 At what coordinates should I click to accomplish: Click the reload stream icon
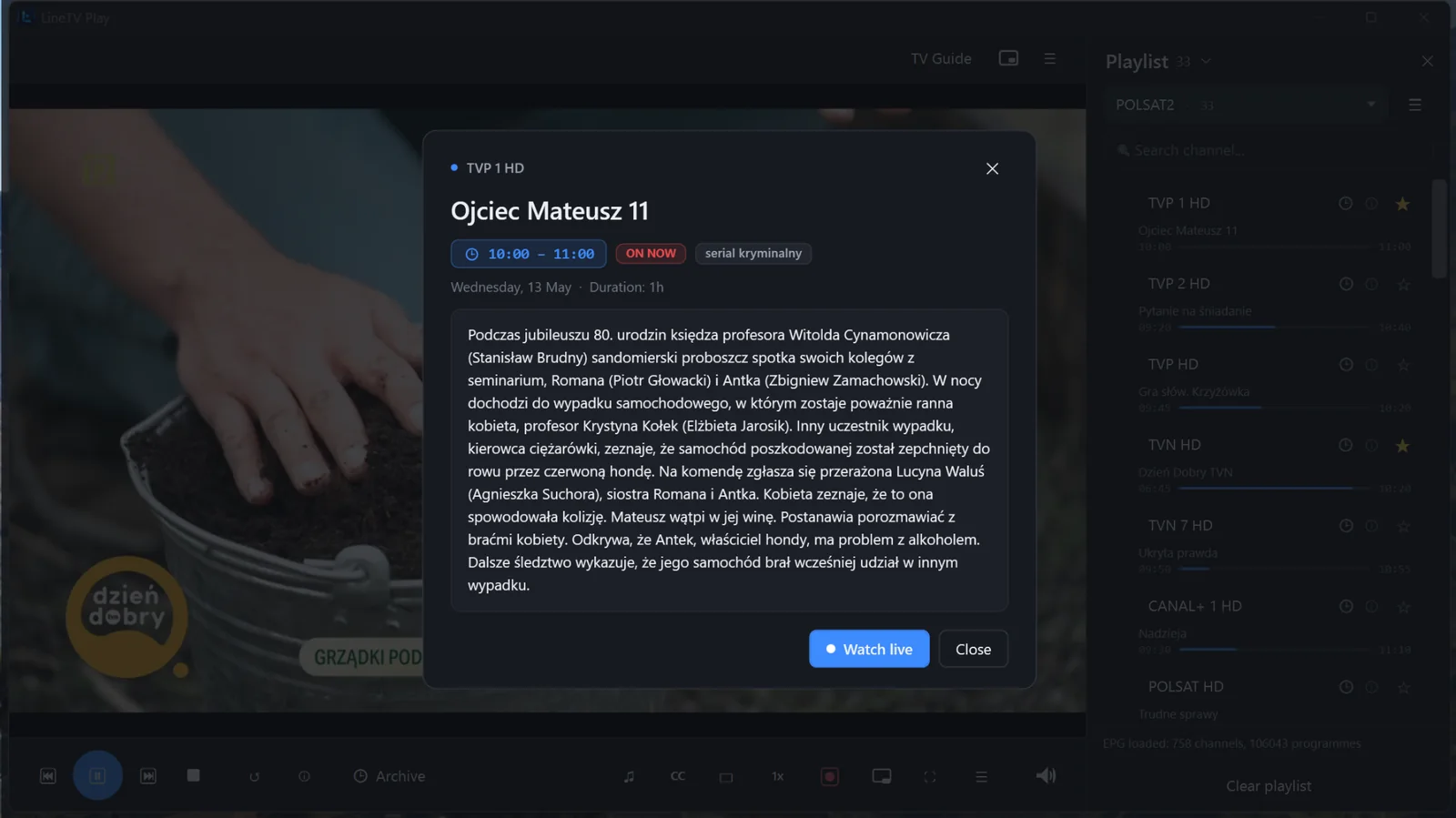255,776
